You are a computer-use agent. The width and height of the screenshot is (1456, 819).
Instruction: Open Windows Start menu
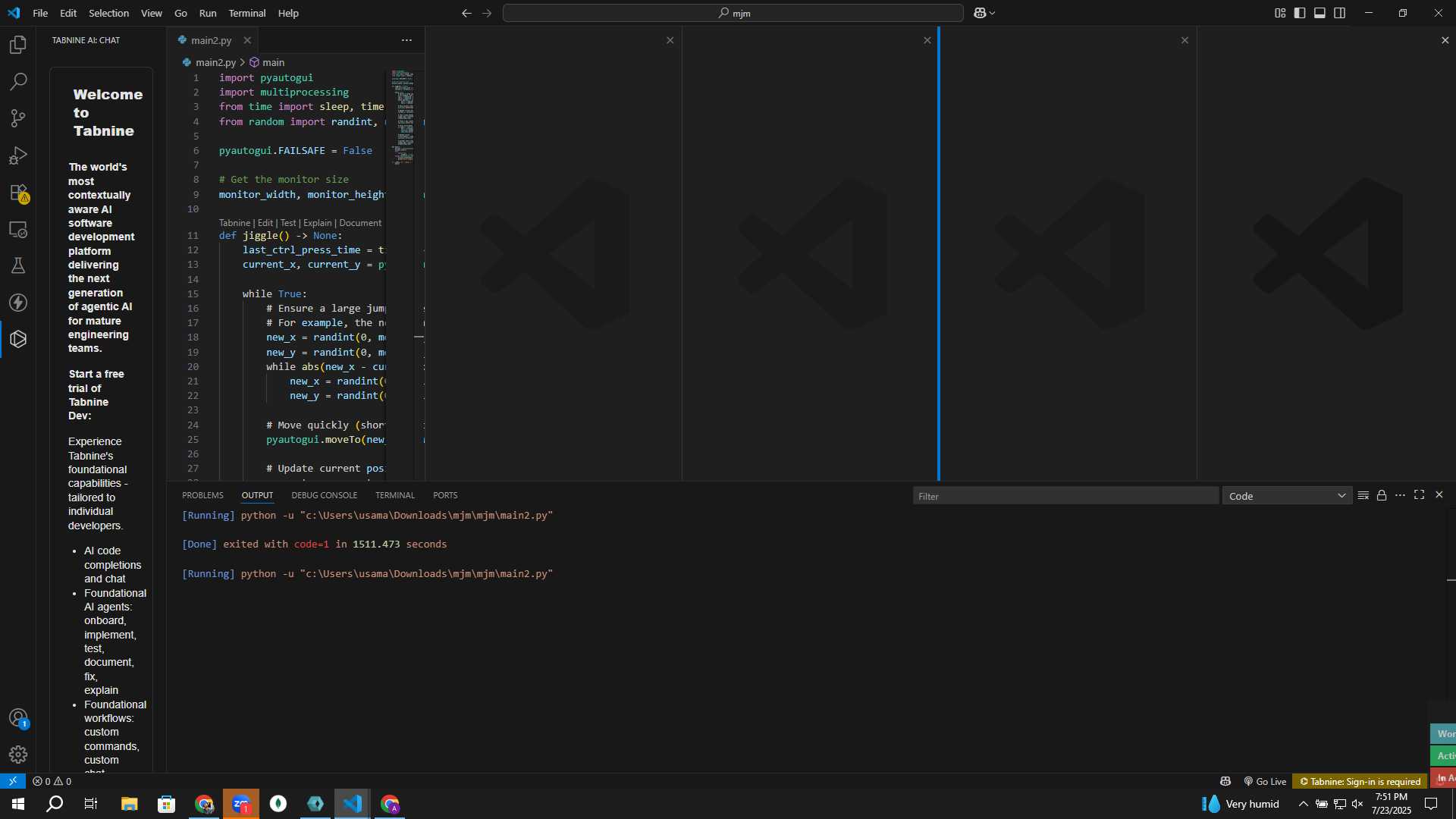point(18,804)
